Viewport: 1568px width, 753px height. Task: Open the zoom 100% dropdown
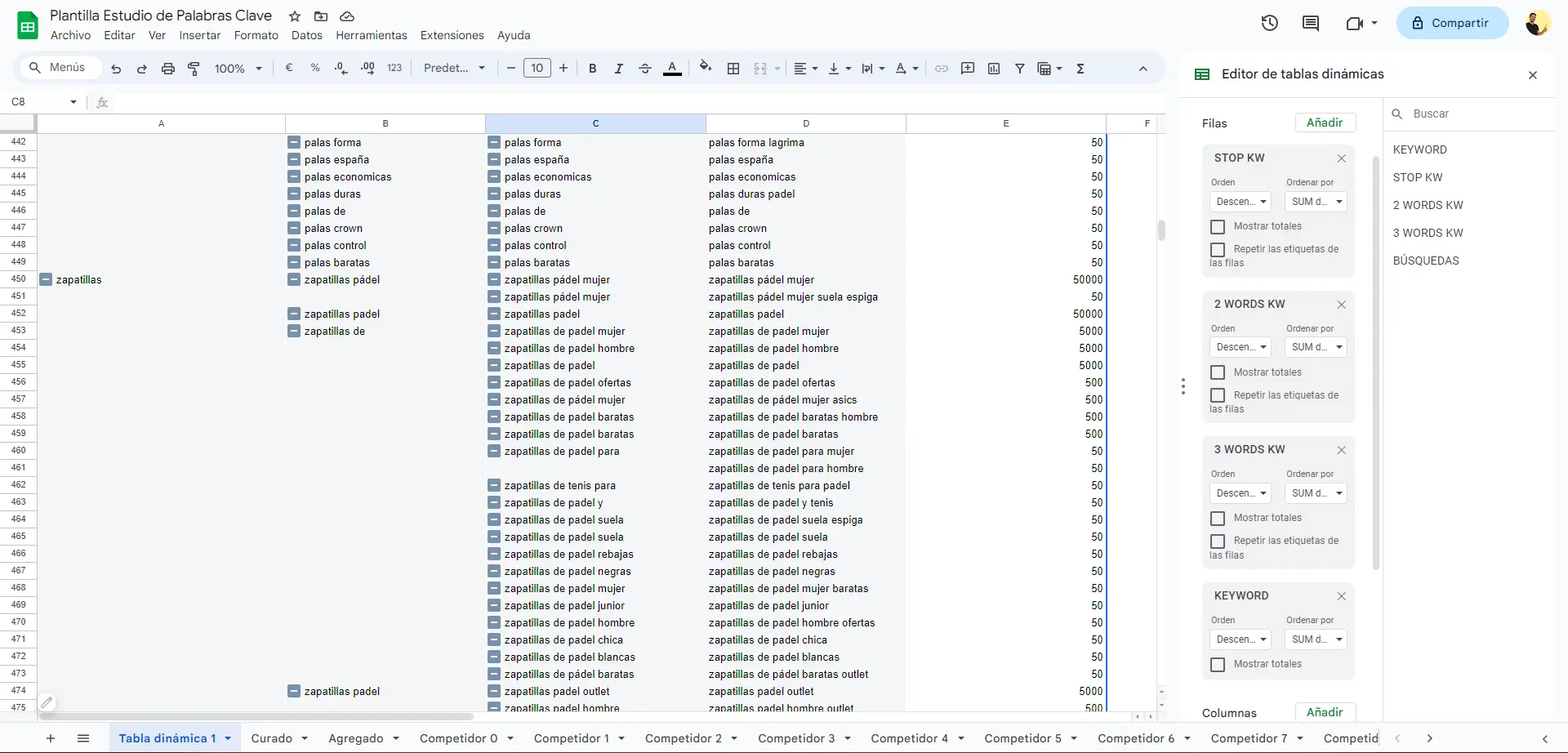[238, 69]
